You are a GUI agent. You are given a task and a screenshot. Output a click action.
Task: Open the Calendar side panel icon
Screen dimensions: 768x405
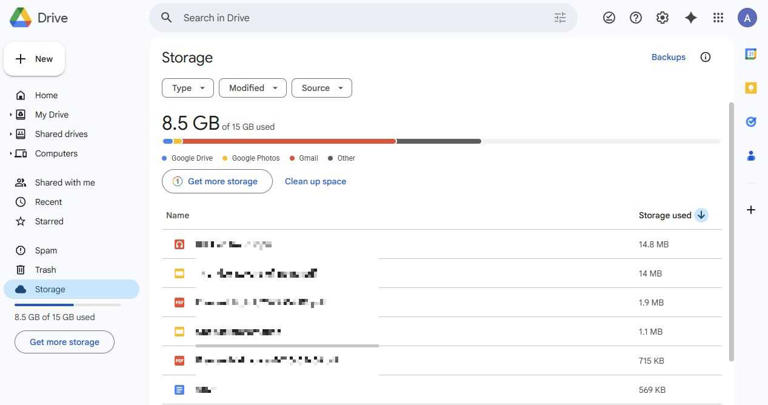click(750, 54)
